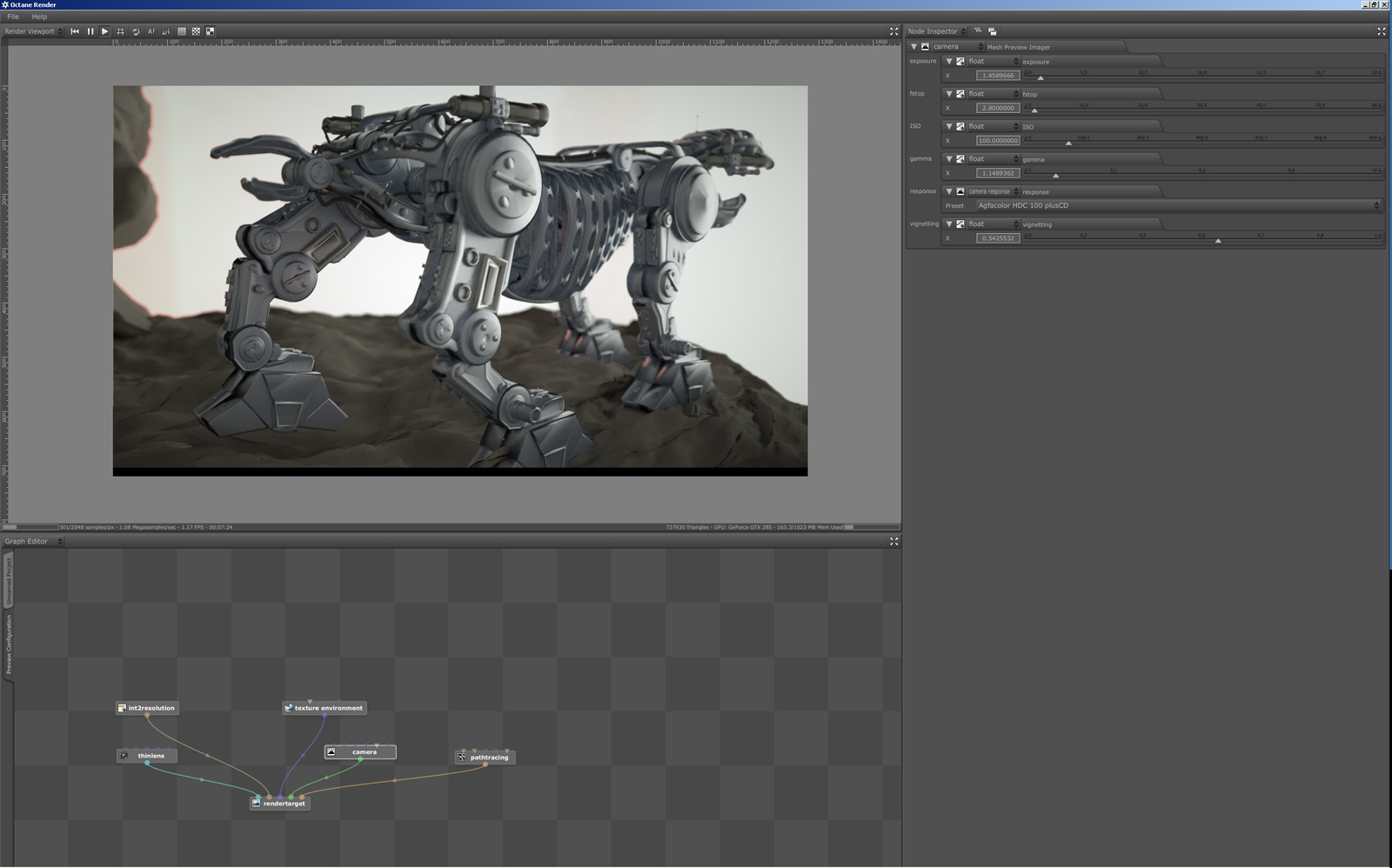Image resolution: width=1392 pixels, height=868 pixels.
Task: Select the rendertarget node
Action: [x=284, y=804]
